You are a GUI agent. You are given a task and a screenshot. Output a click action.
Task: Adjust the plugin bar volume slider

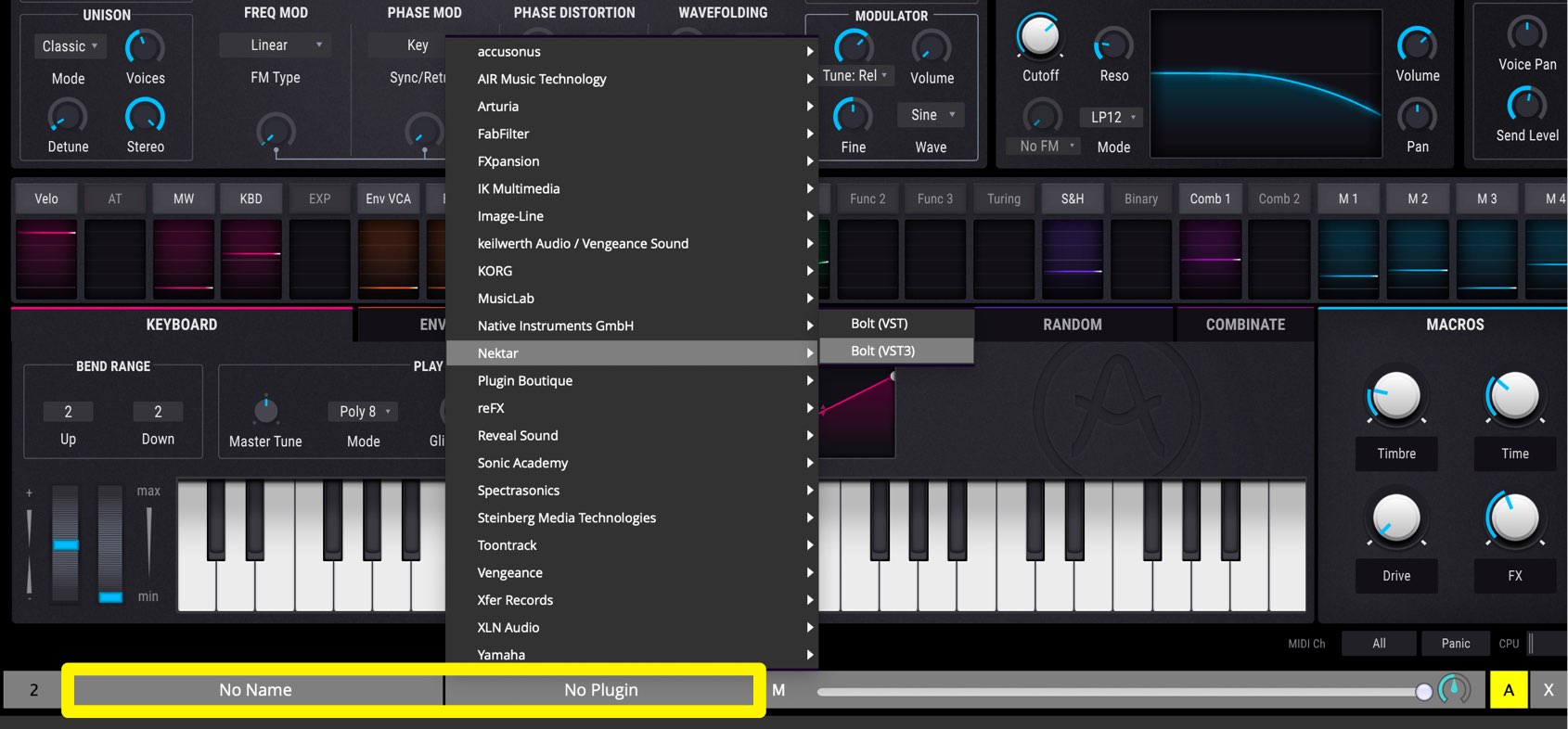[1124, 692]
